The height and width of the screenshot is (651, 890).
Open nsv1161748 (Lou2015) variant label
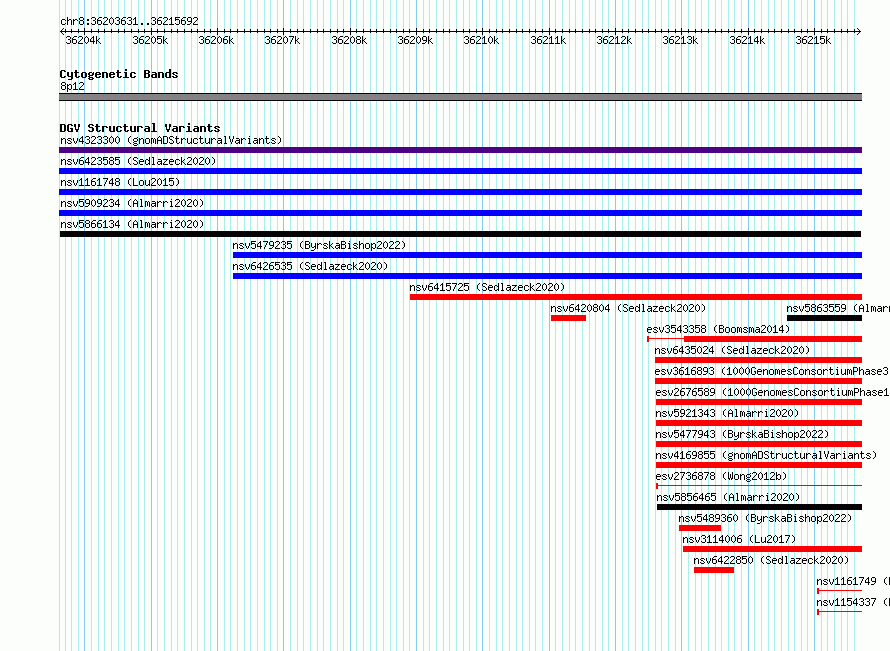point(120,182)
